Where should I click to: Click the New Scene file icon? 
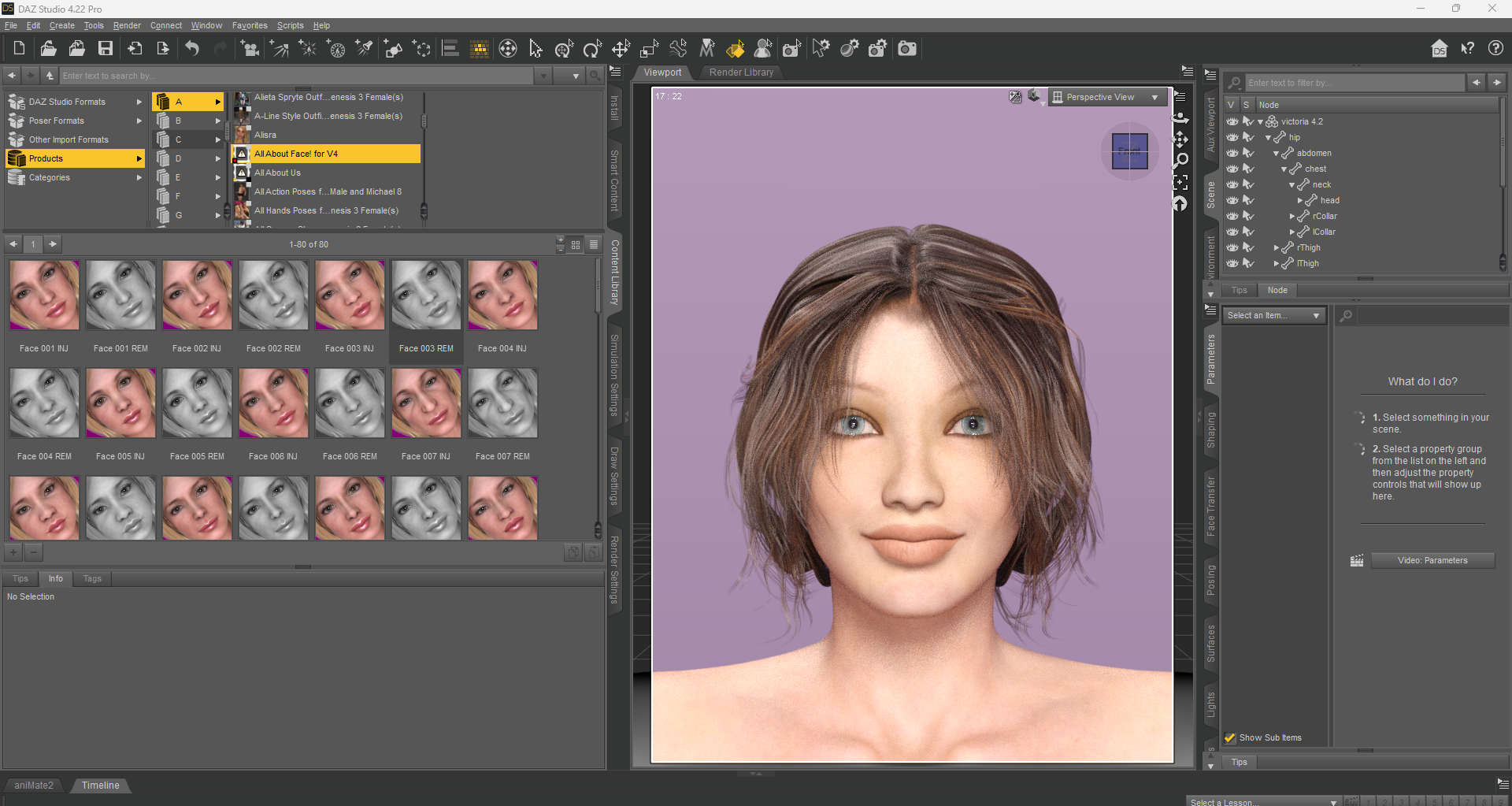(x=19, y=49)
